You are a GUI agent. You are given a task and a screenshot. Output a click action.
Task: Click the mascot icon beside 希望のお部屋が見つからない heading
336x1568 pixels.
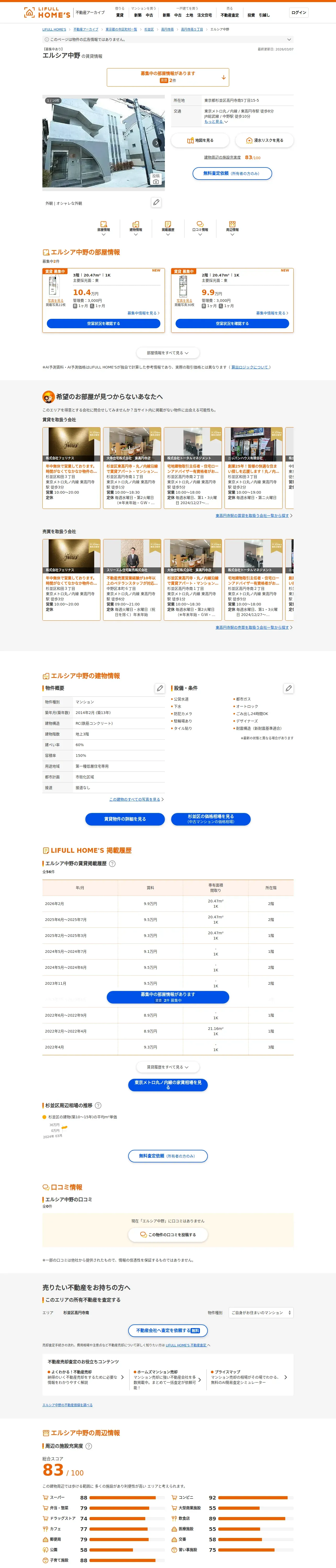click(48, 397)
